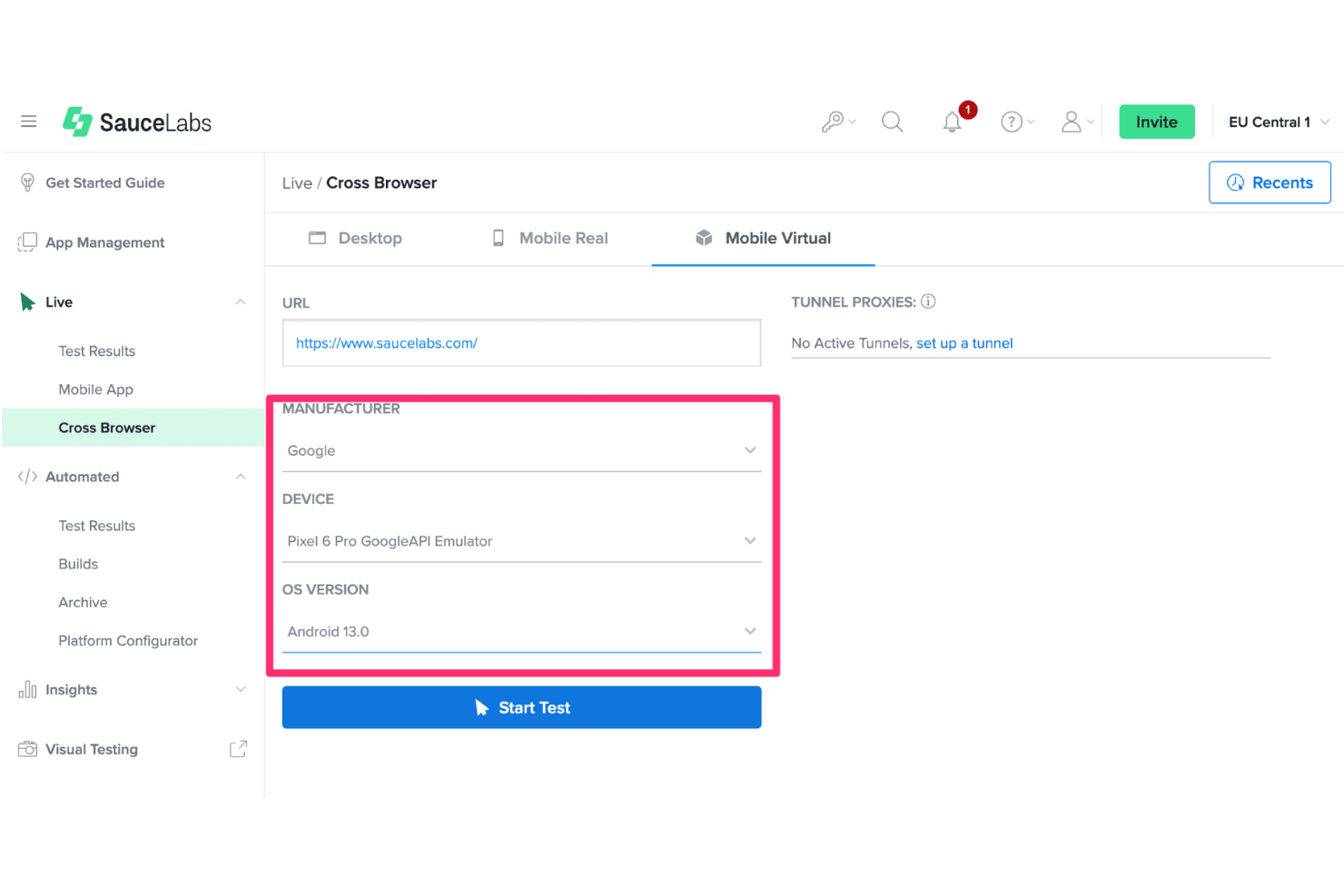Open Archive under Automated
Image resolution: width=1344 pixels, height=896 pixels.
83,602
